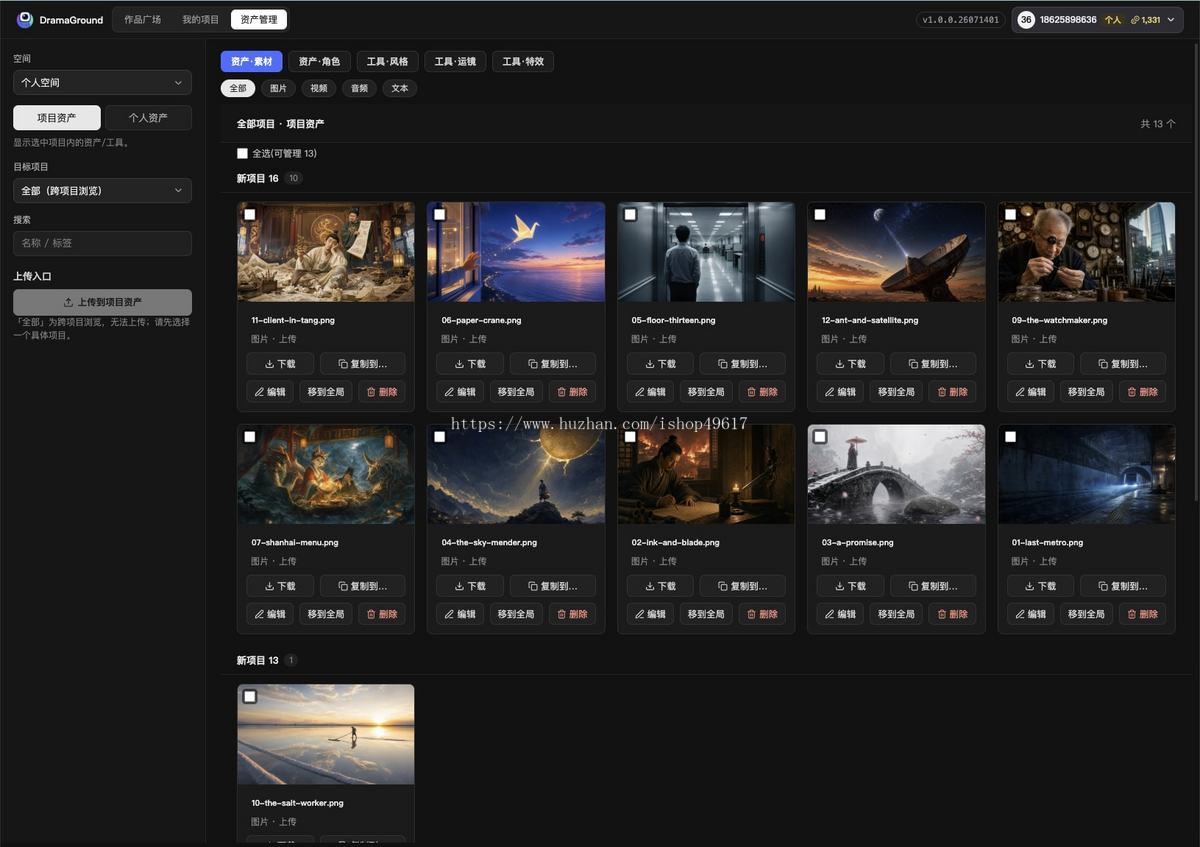Switch to 个人资产 view

click(148, 118)
